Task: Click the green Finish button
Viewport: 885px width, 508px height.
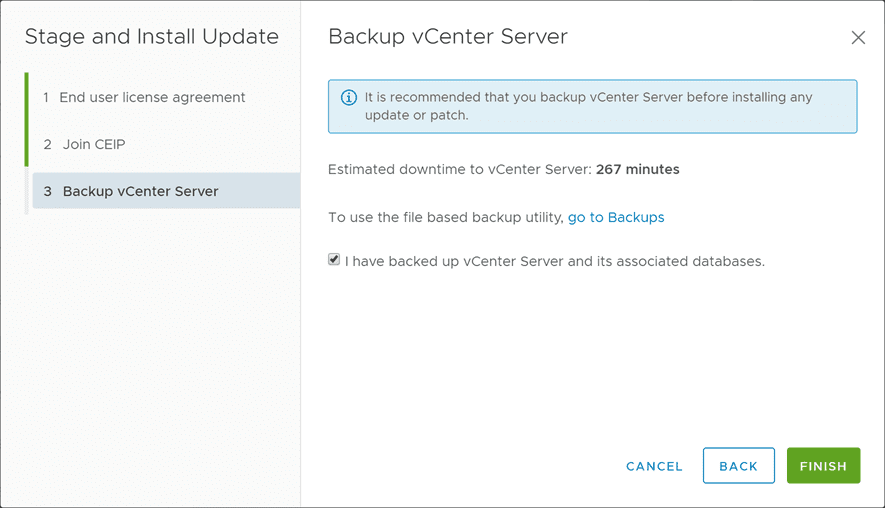Action: coord(823,466)
